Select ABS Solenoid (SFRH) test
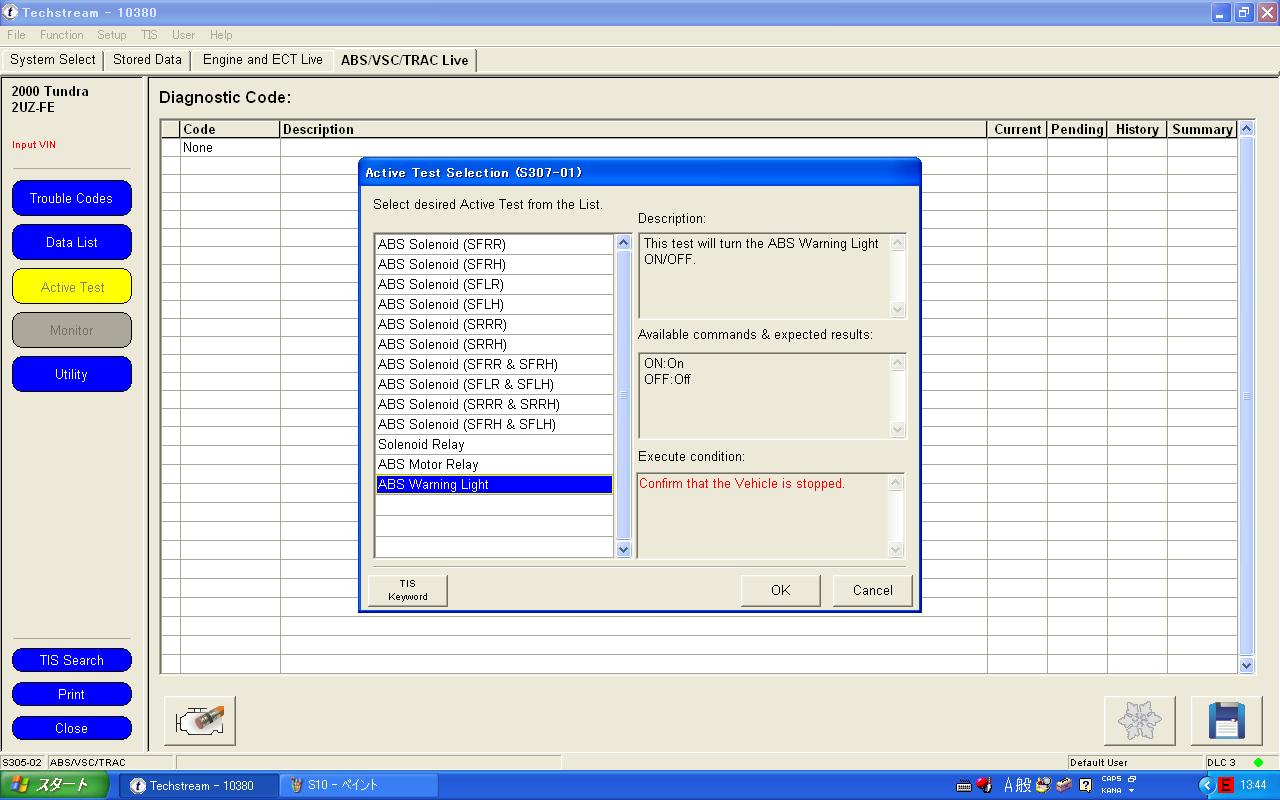This screenshot has height=800, width=1280. click(494, 264)
